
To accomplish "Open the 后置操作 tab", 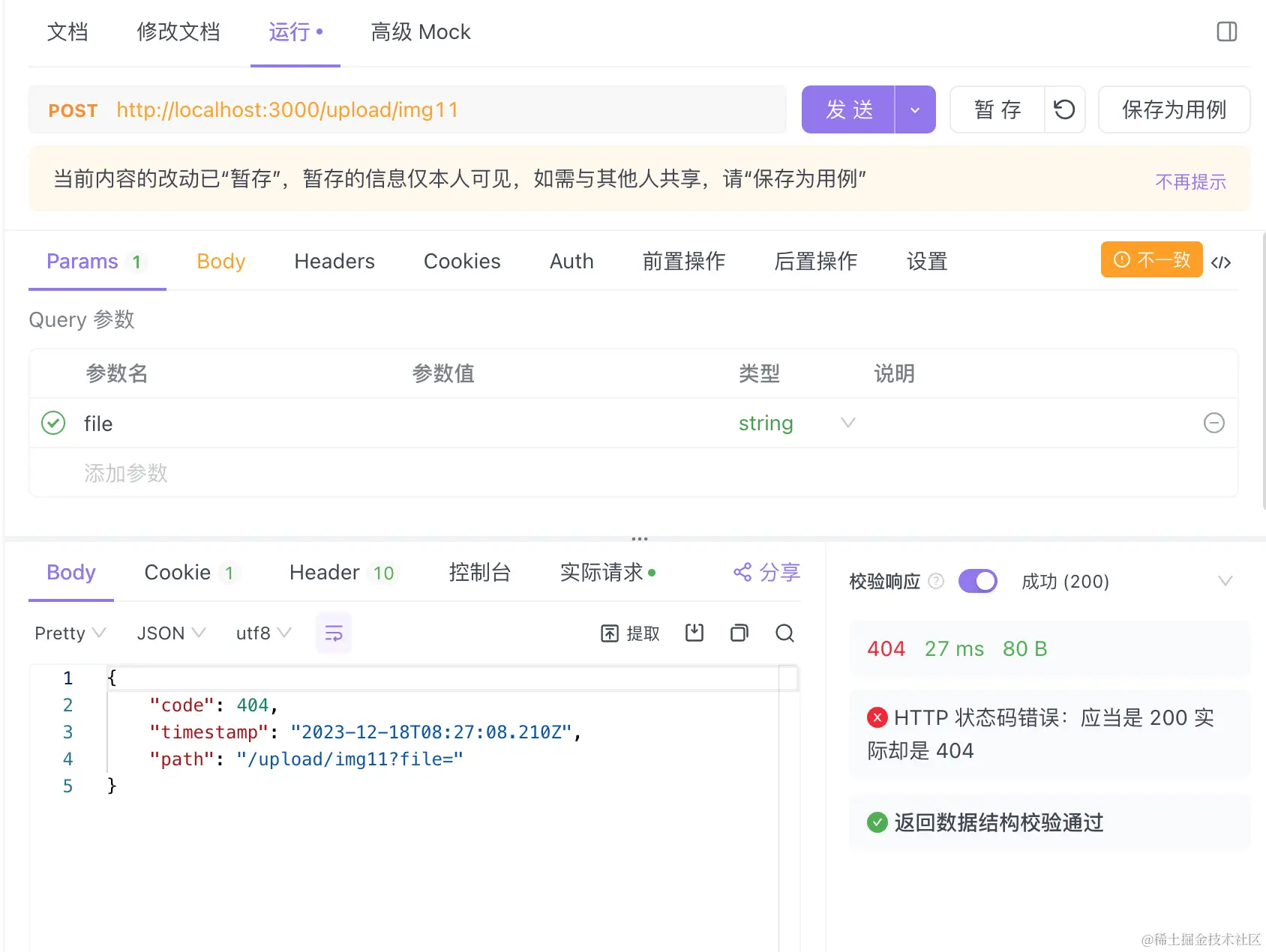I will click(x=816, y=262).
